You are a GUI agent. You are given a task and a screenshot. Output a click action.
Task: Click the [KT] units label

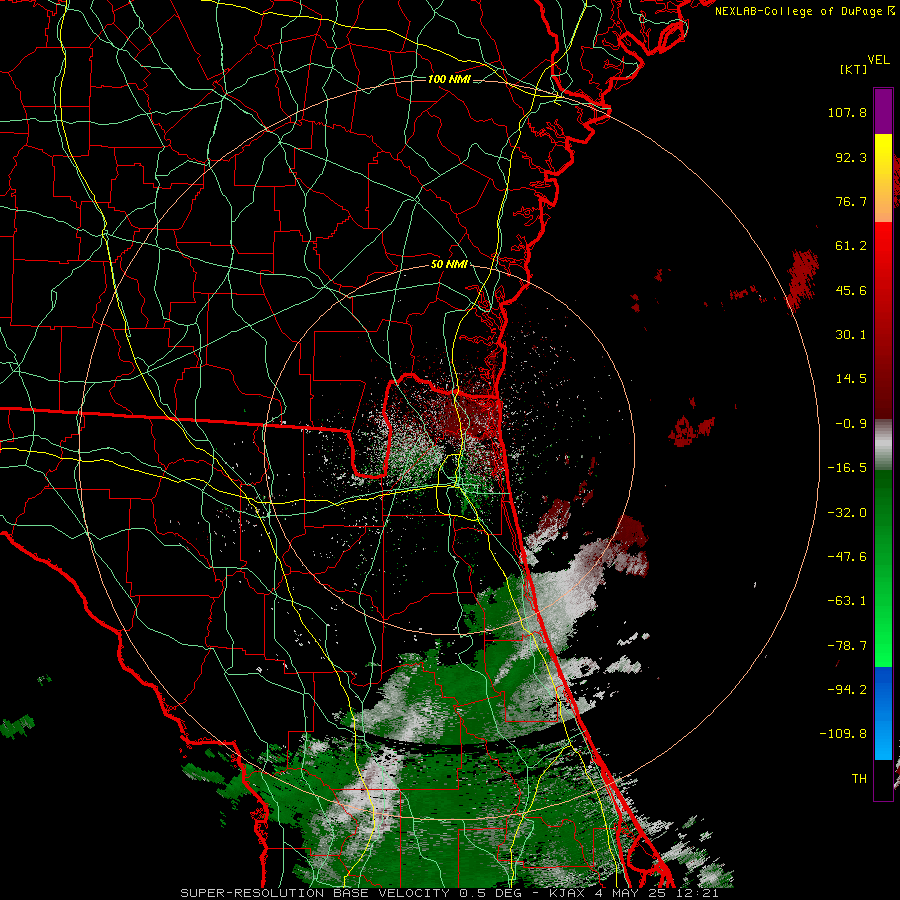[854, 69]
